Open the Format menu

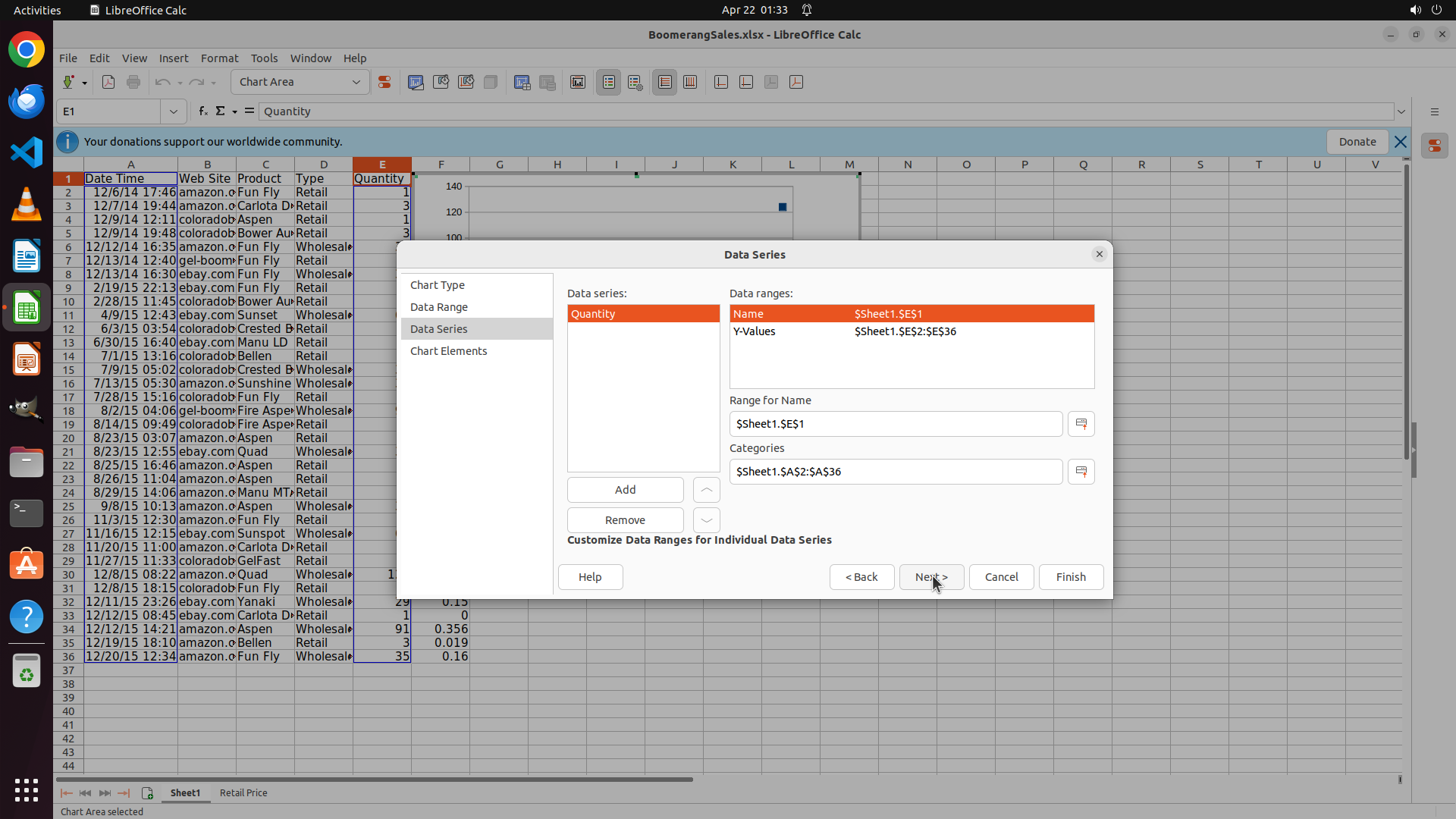tap(219, 58)
